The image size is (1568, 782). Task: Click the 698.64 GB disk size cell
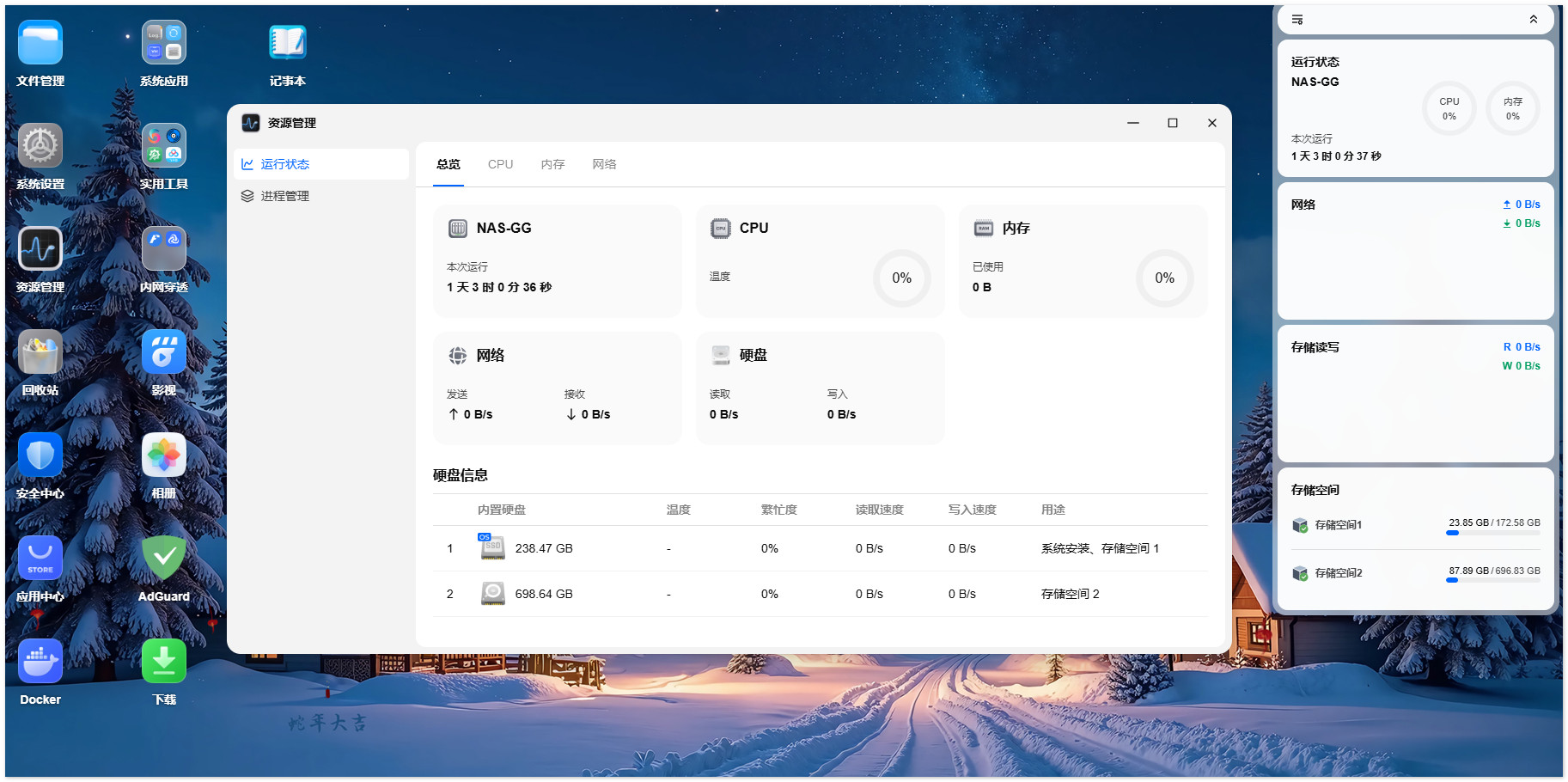point(544,594)
